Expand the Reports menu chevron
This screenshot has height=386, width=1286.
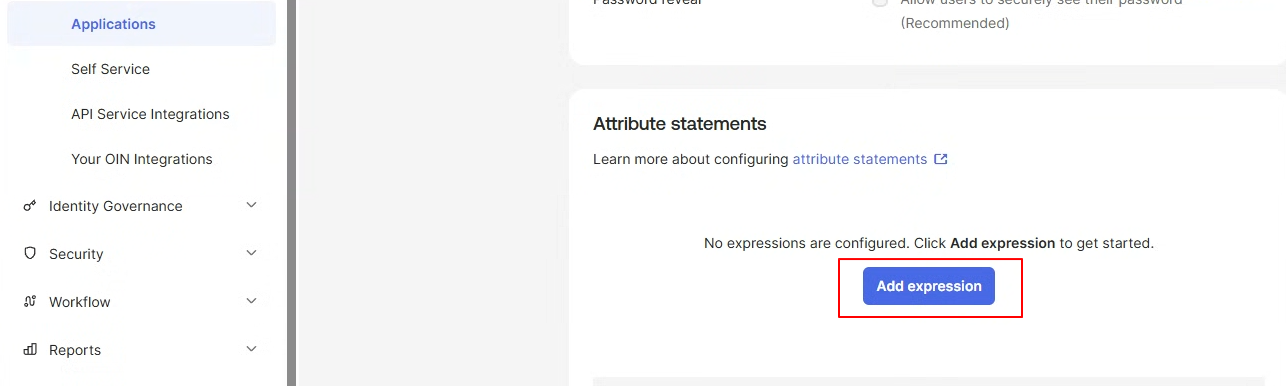coord(251,349)
